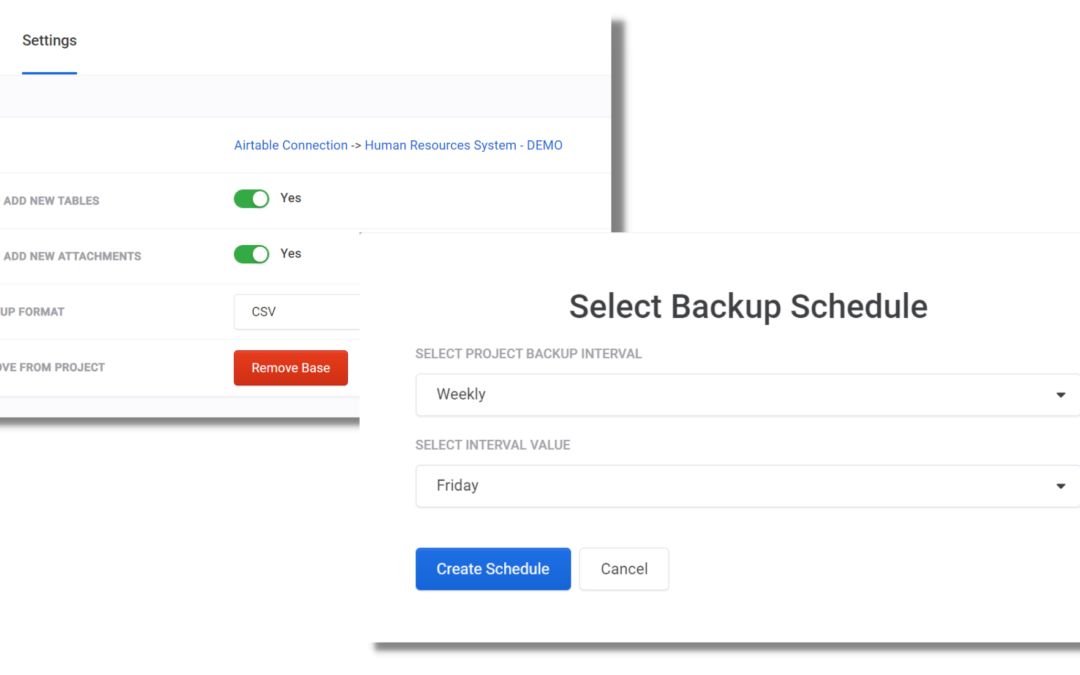Click the chevron on the Weekly dropdown

coord(1060,394)
